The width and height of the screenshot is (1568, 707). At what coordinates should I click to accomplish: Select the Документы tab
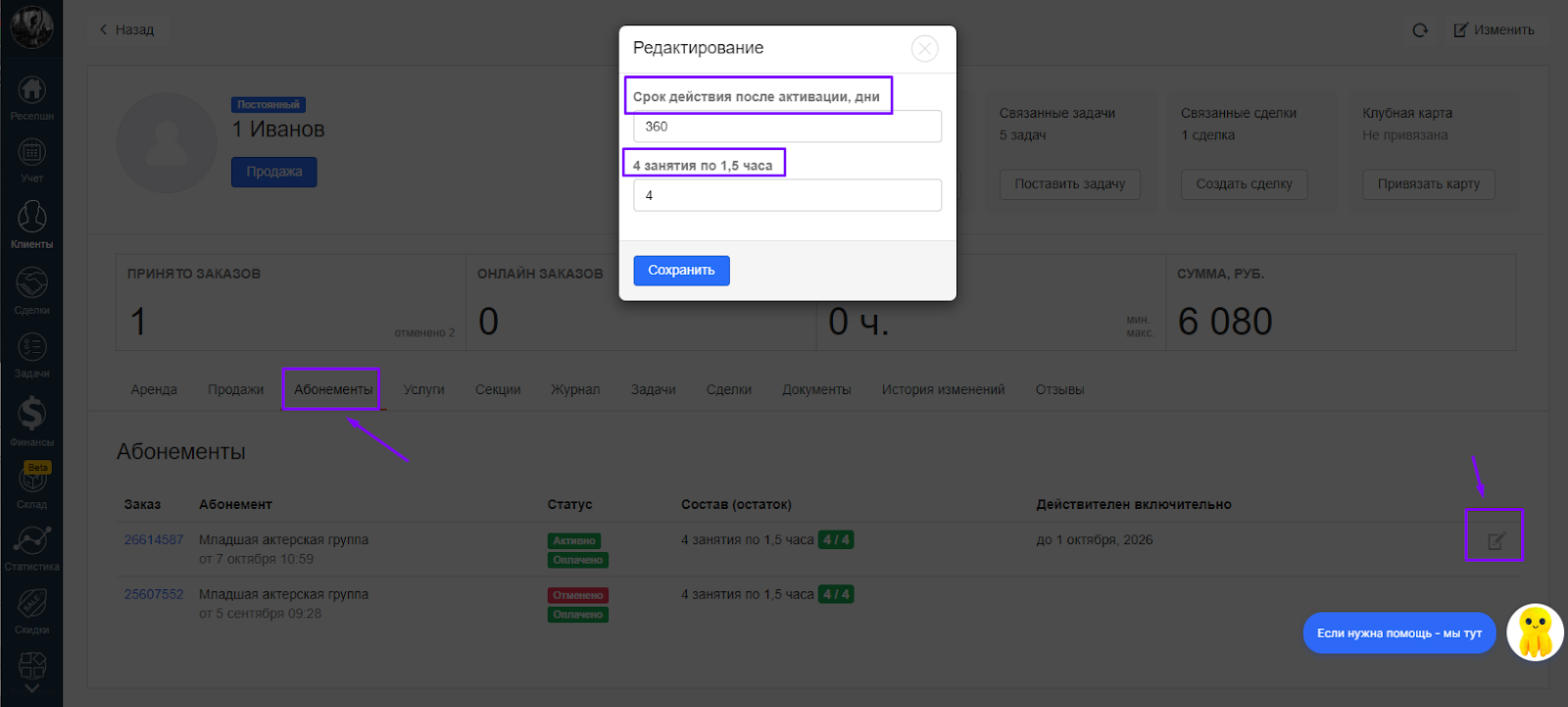pyautogui.click(x=816, y=389)
